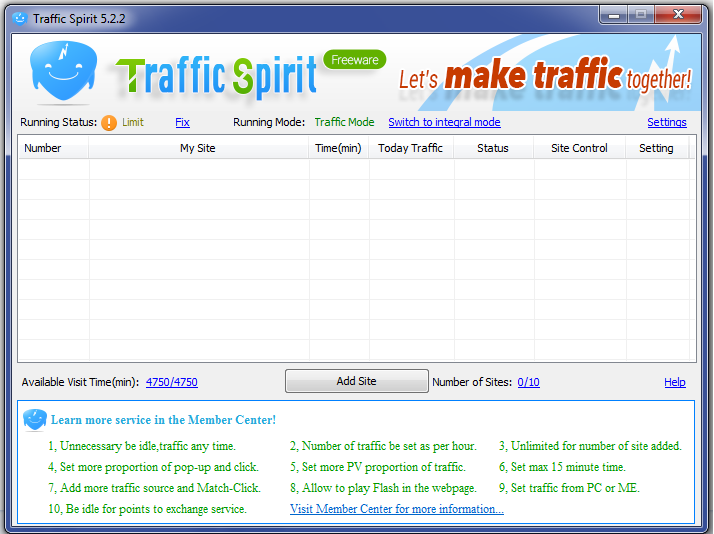The height and width of the screenshot is (534, 714).
Task: Click 'Set traffic from PC or ME.' text
Action: pyautogui.click(x=575, y=488)
